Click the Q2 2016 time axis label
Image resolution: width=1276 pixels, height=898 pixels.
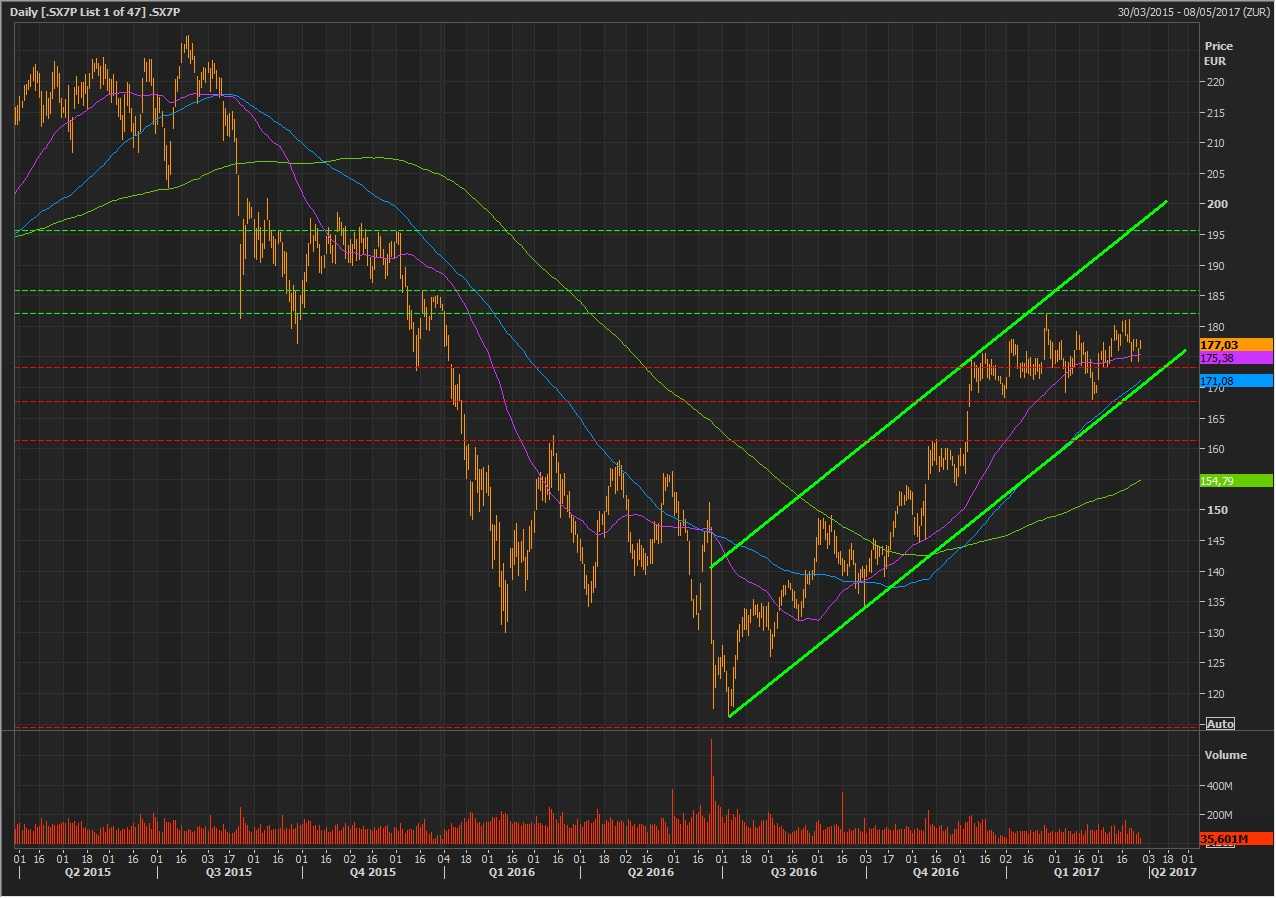pyautogui.click(x=651, y=873)
